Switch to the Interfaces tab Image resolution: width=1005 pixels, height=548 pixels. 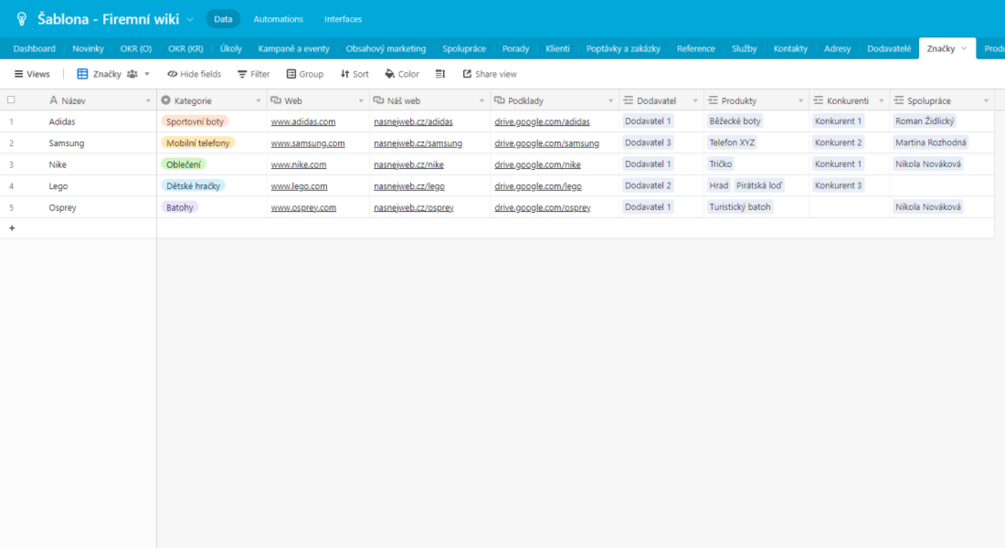pyautogui.click(x=343, y=19)
